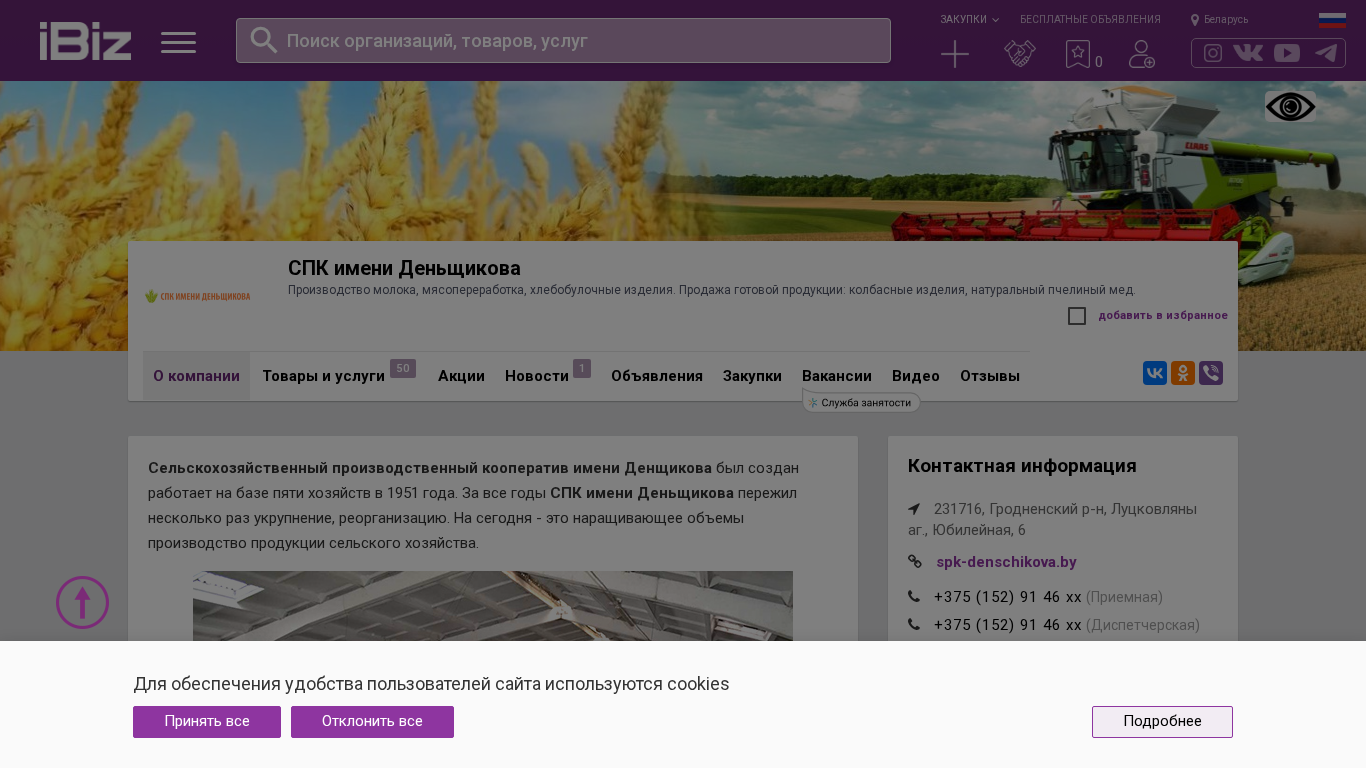Click the chain link website icon

[x=915, y=562]
